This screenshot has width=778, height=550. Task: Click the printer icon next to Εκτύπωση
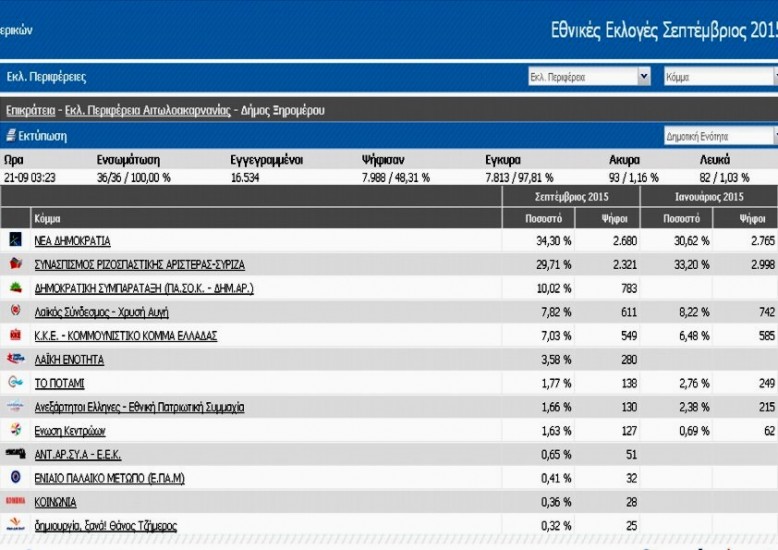(10, 135)
